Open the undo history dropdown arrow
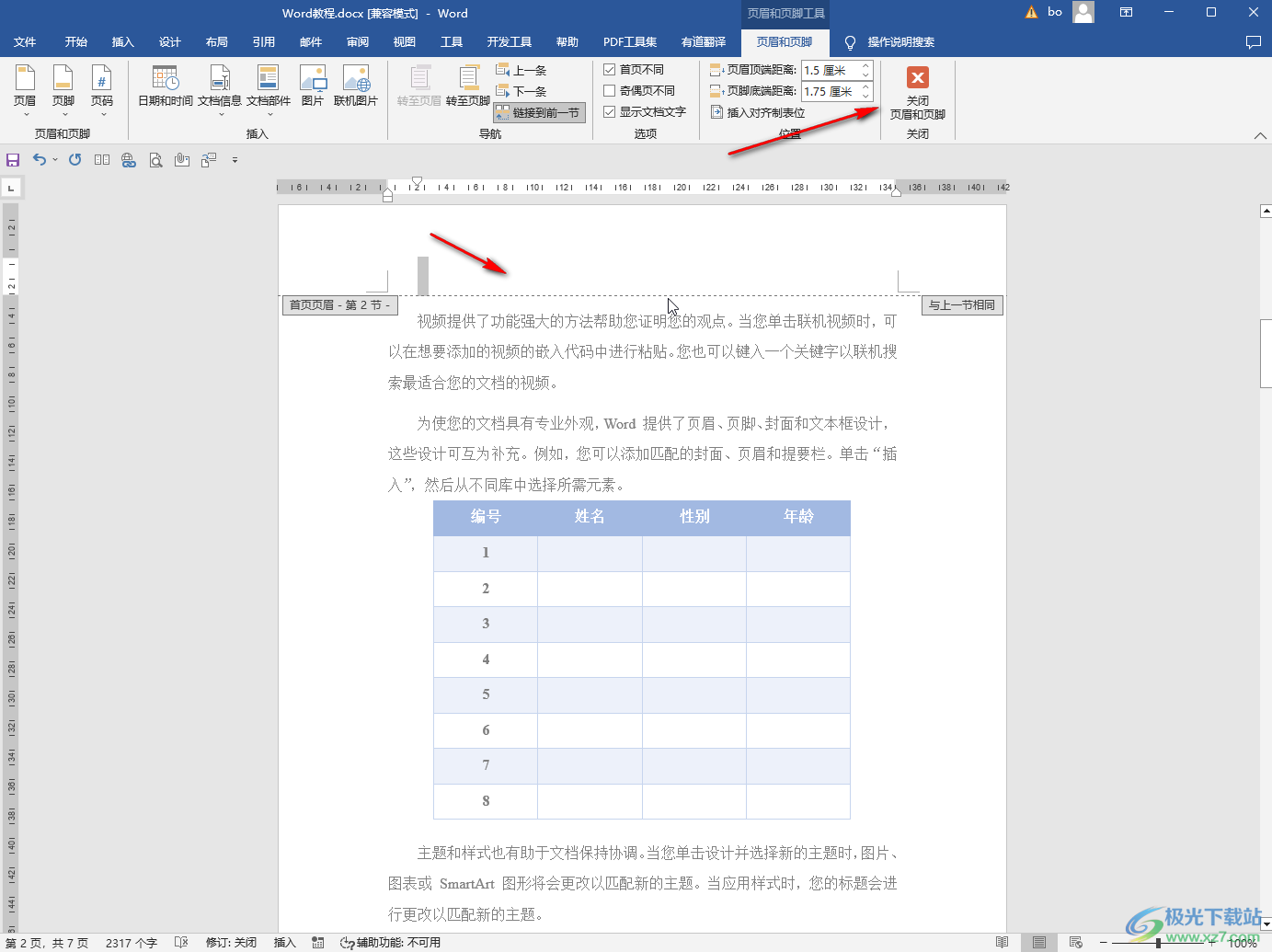1272x952 pixels. [55, 160]
